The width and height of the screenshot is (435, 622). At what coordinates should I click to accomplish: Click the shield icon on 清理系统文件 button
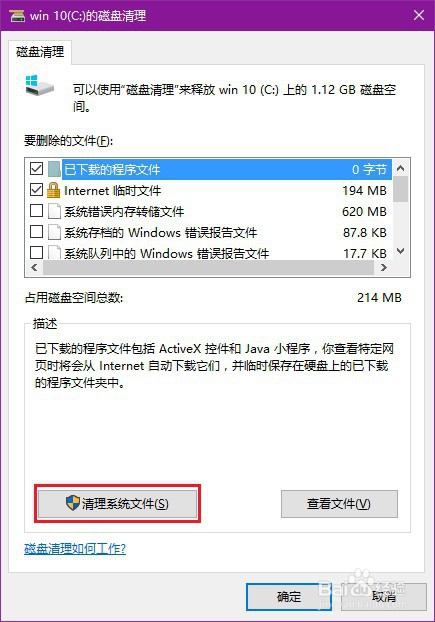pos(73,503)
